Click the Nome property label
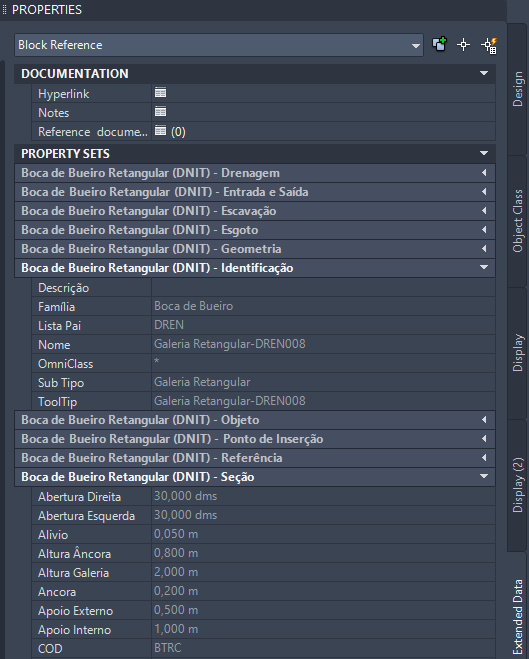Viewport: 529px width, 659px height. click(x=54, y=345)
